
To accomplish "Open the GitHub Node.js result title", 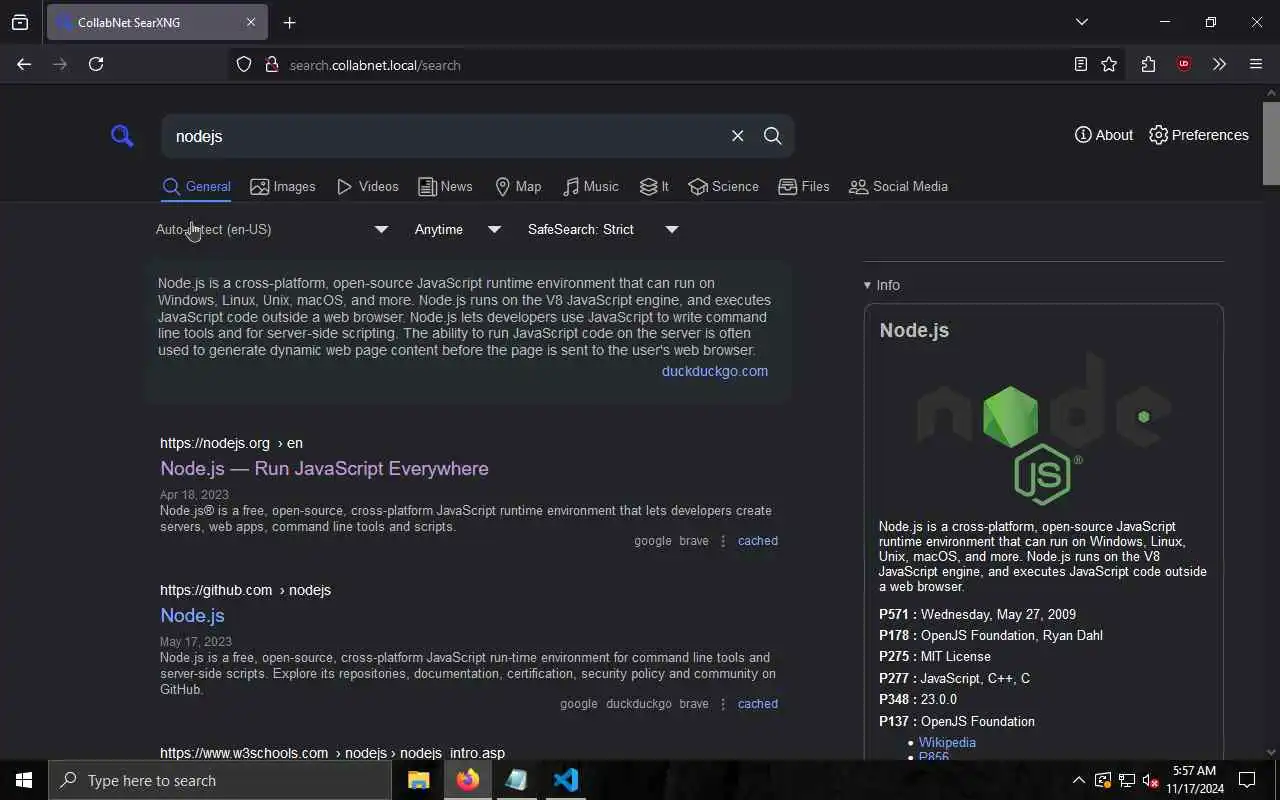I will pos(192,615).
